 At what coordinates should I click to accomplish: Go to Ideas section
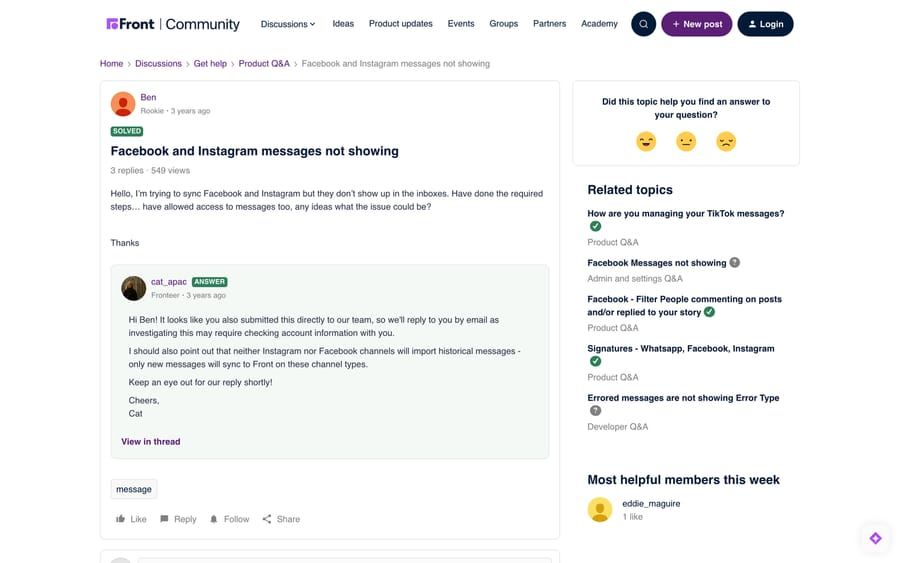343,24
